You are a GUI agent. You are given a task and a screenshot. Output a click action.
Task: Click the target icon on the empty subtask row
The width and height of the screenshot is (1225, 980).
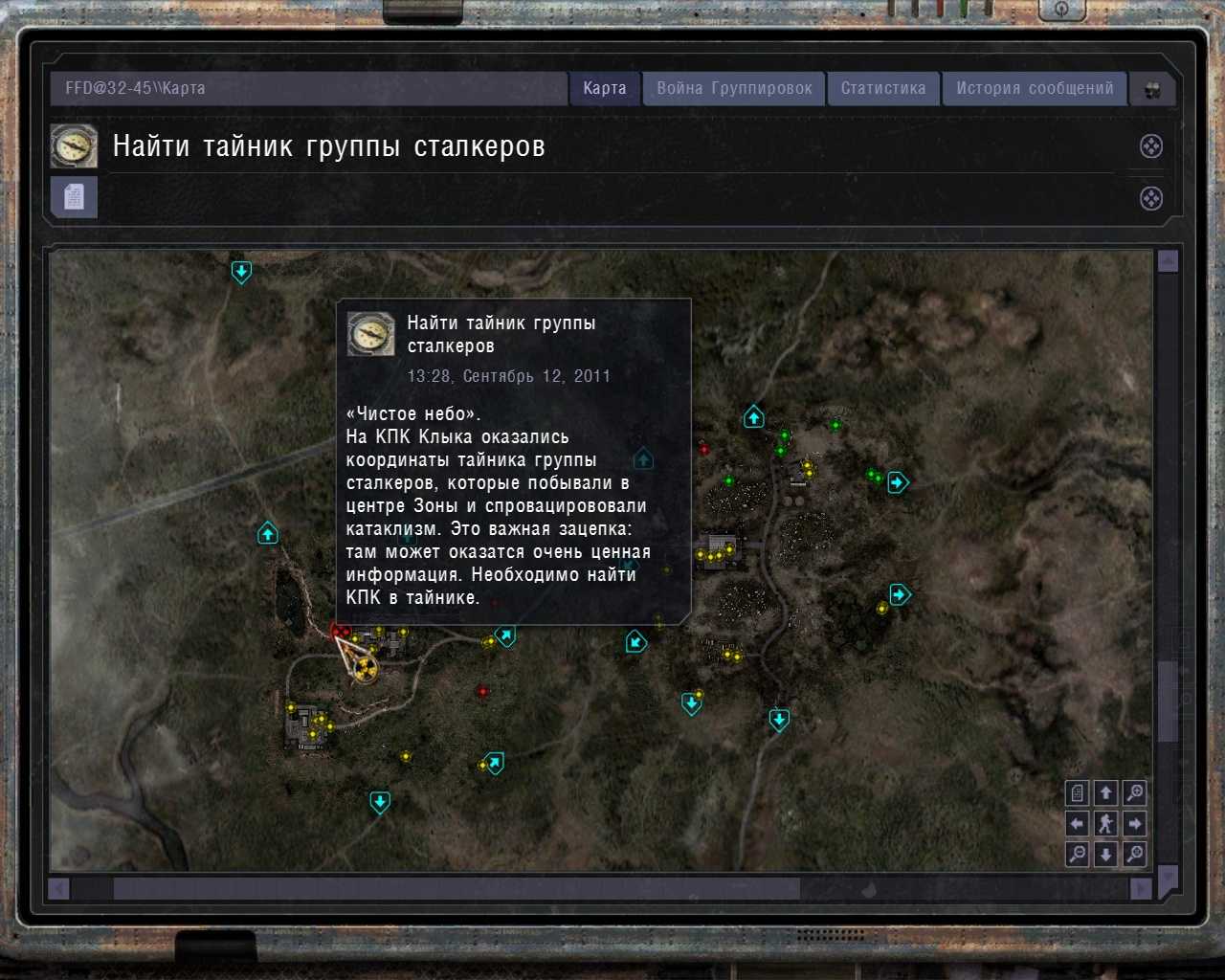click(x=1151, y=198)
